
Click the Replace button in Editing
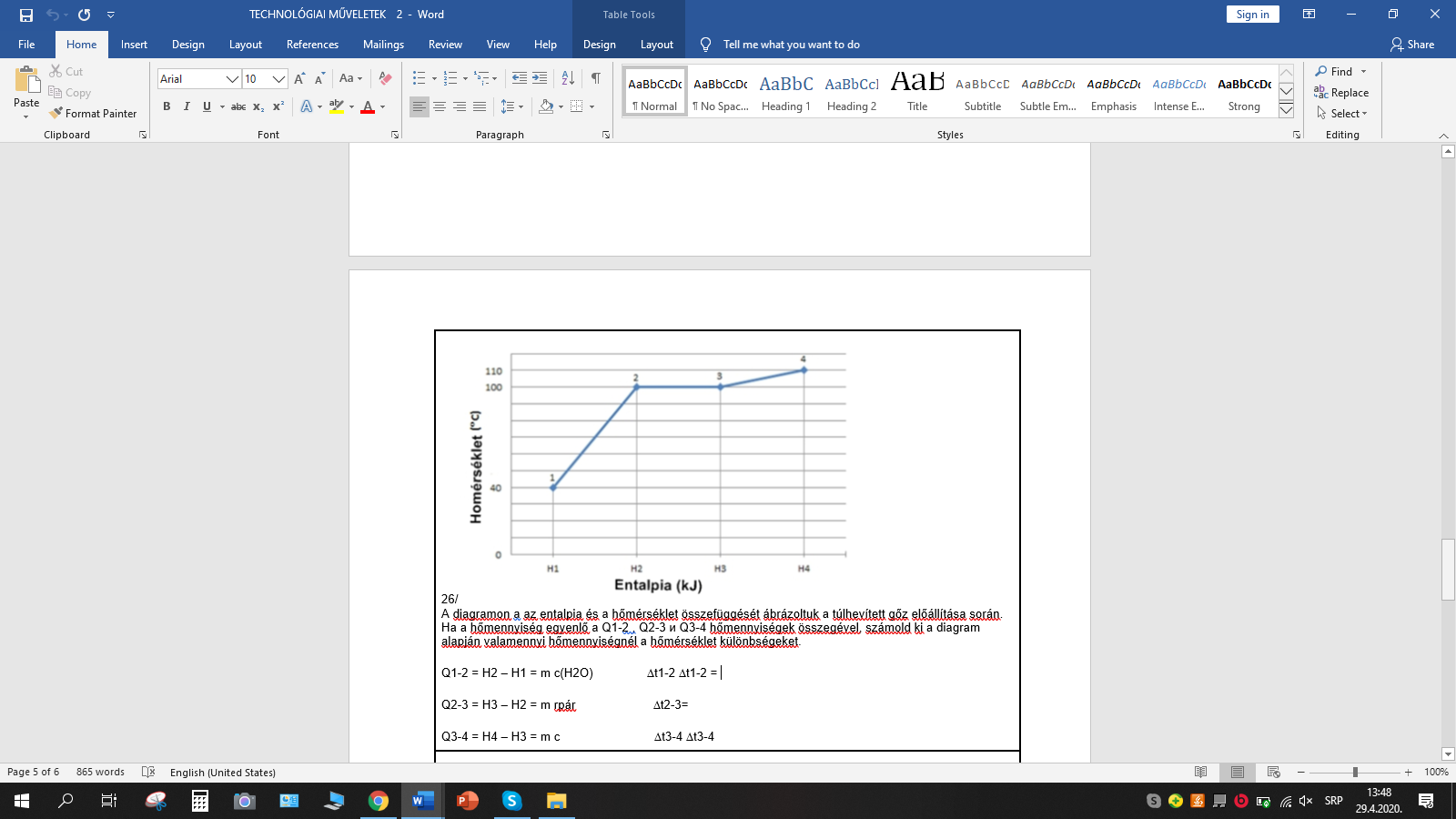pyautogui.click(x=1341, y=93)
